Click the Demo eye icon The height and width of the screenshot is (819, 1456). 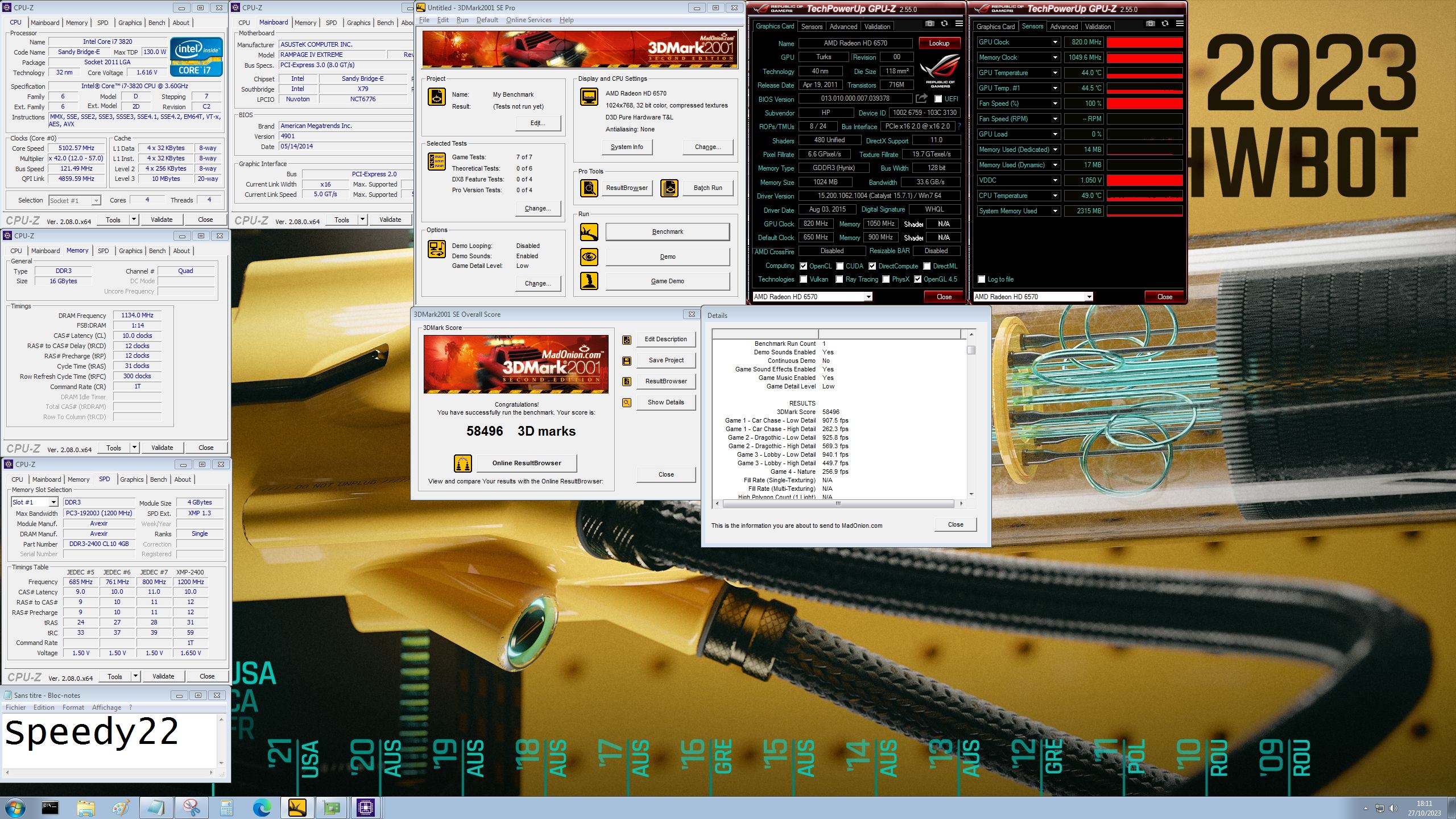pos(589,257)
